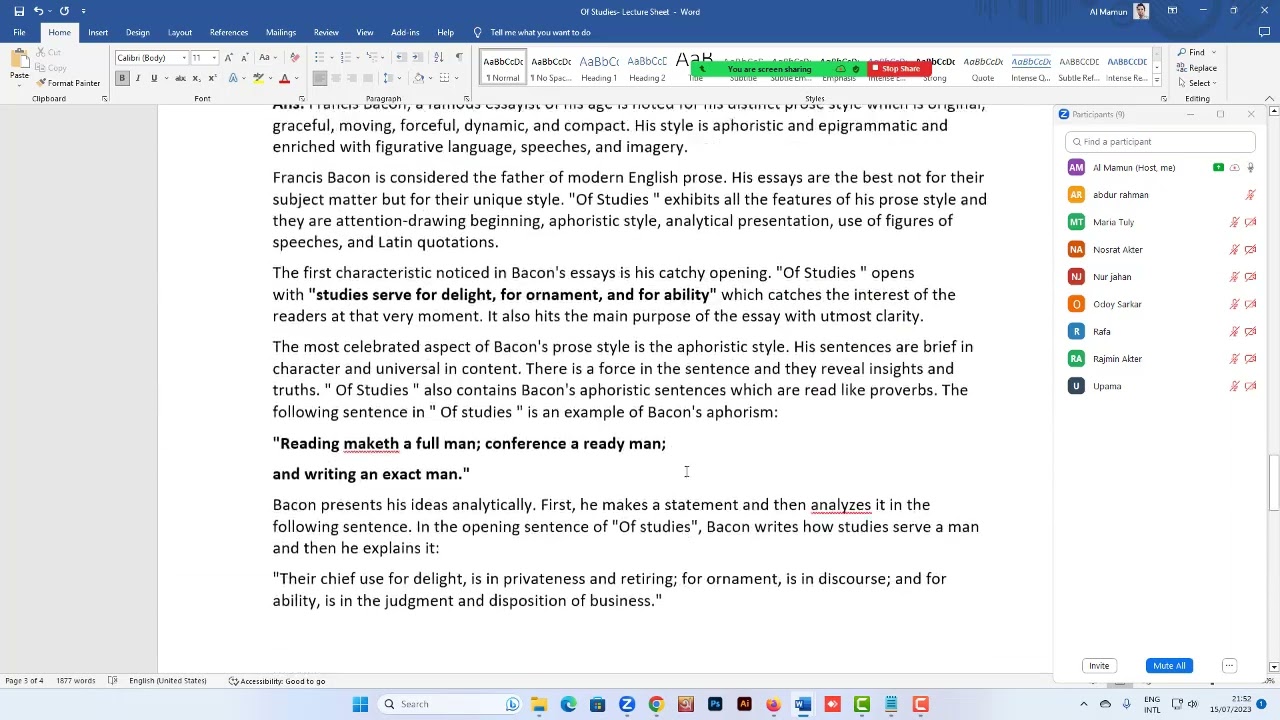
Task: Open the Borders dropdown arrow
Action: coord(456,78)
